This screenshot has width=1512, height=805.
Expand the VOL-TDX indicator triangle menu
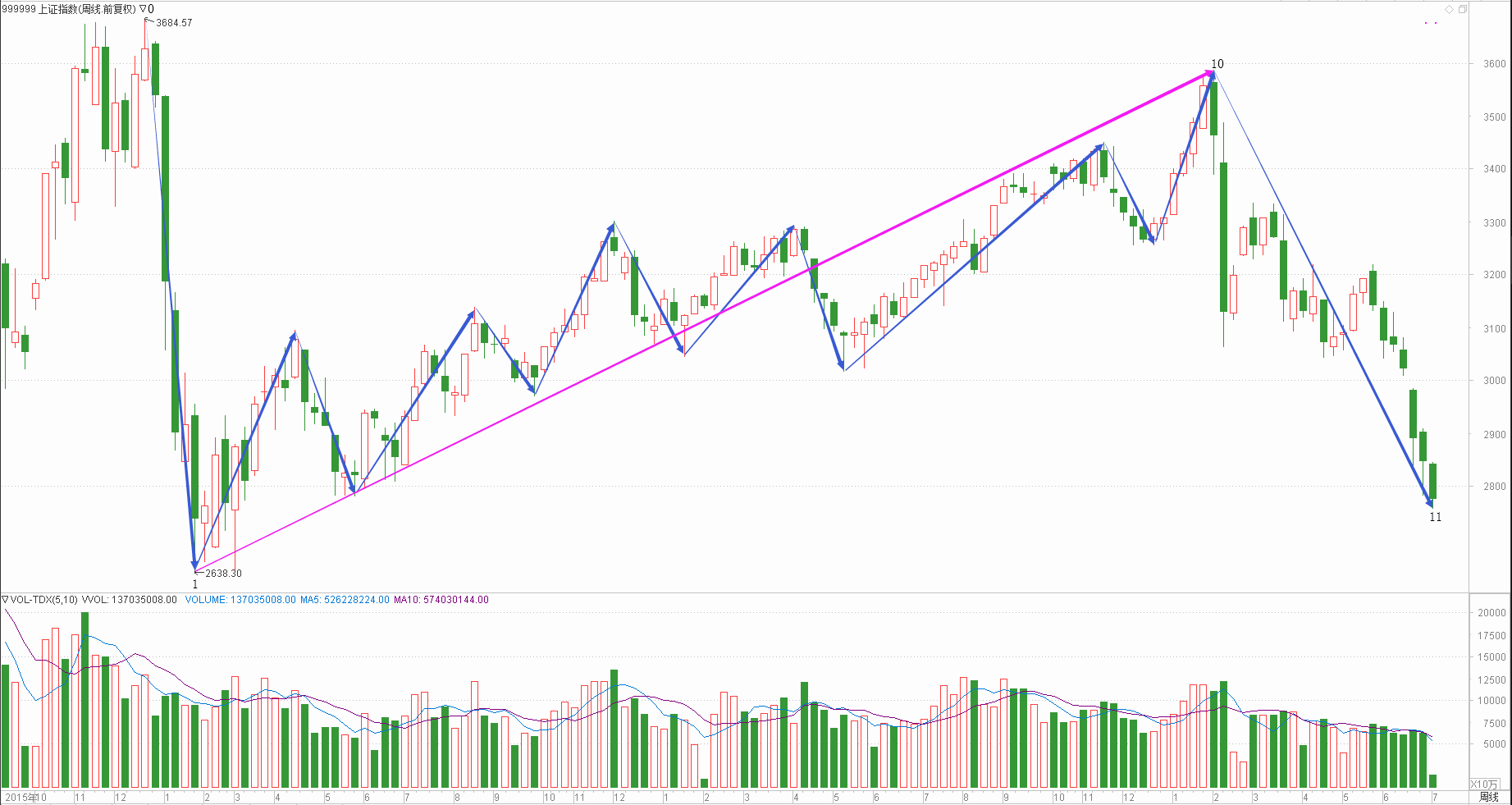5,600
